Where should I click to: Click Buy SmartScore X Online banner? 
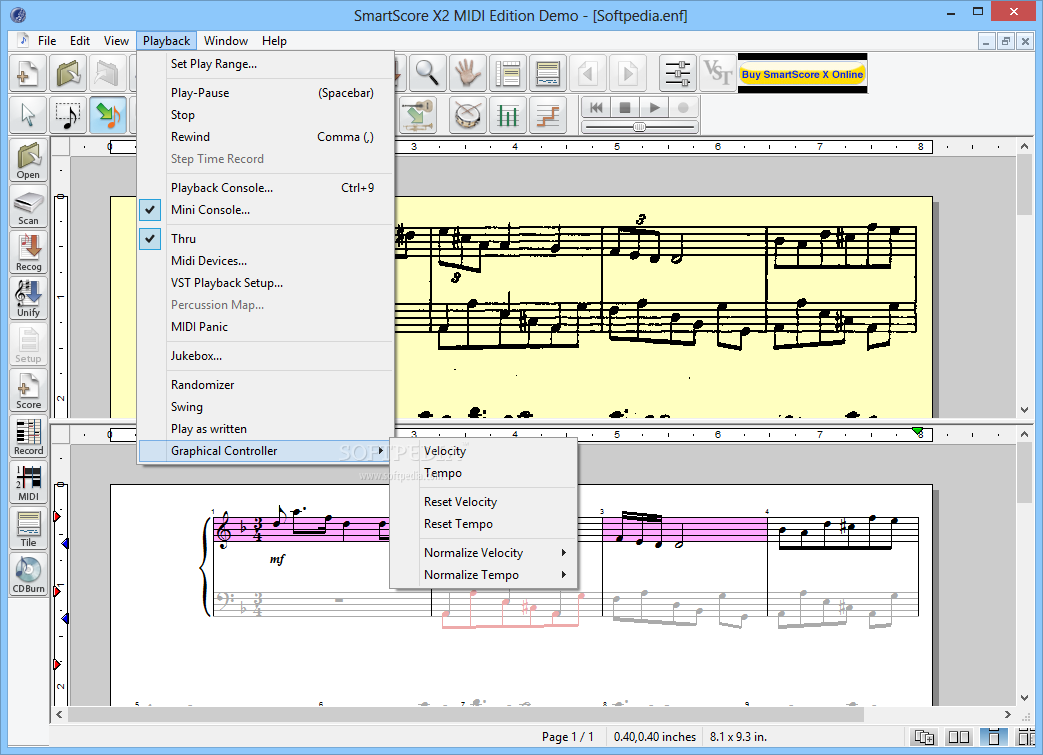(x=802, y=74)
